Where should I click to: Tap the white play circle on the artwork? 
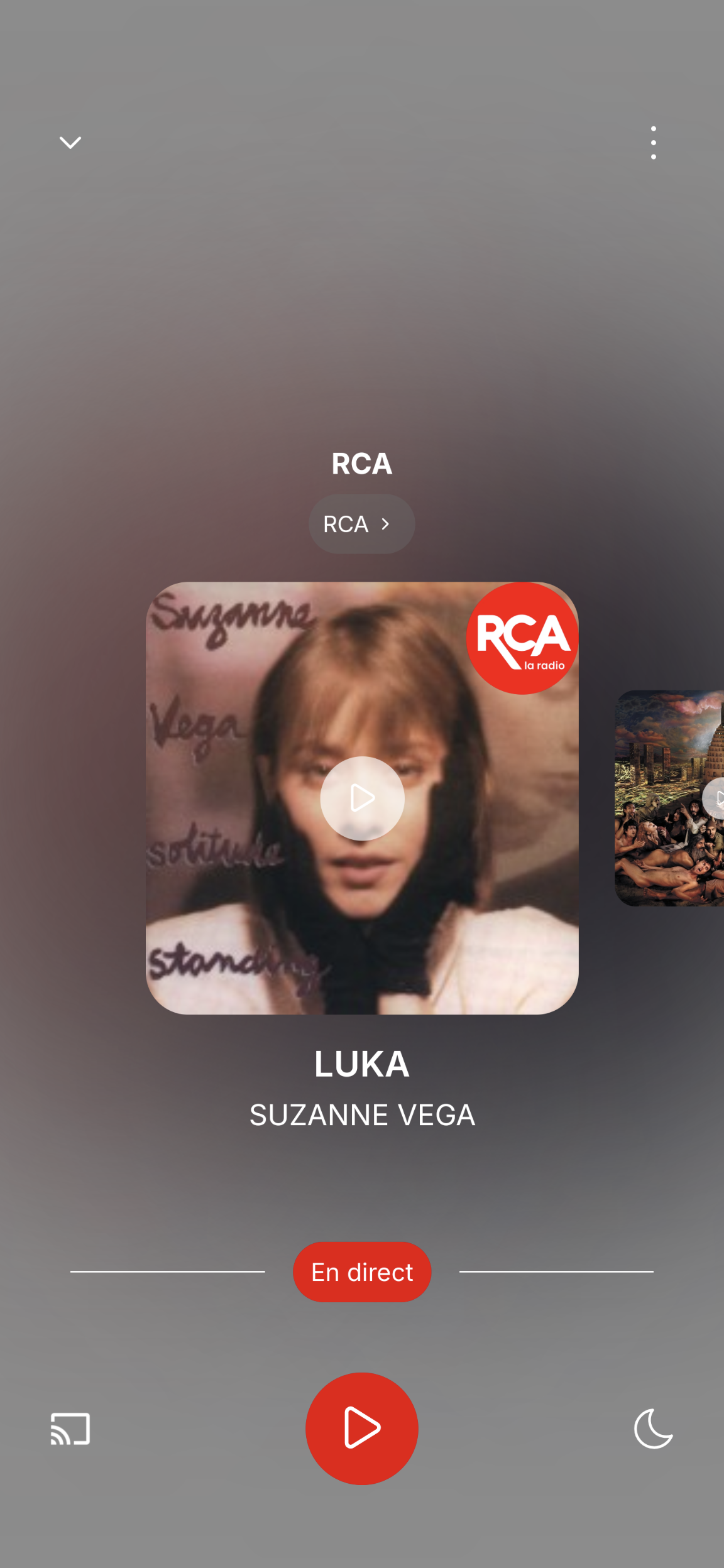pyautogui.click(x=362, y=798)
